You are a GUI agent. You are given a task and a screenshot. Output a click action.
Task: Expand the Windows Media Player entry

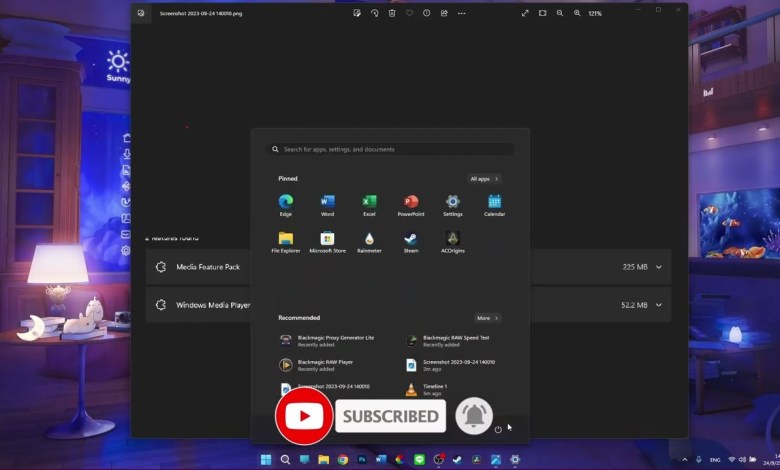point(658,305)
